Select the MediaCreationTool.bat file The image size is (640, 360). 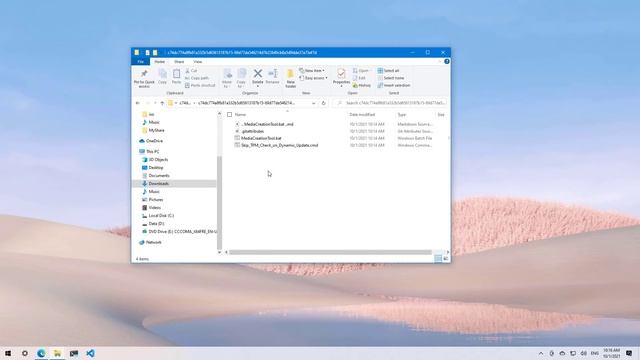[x=261, y=138]
